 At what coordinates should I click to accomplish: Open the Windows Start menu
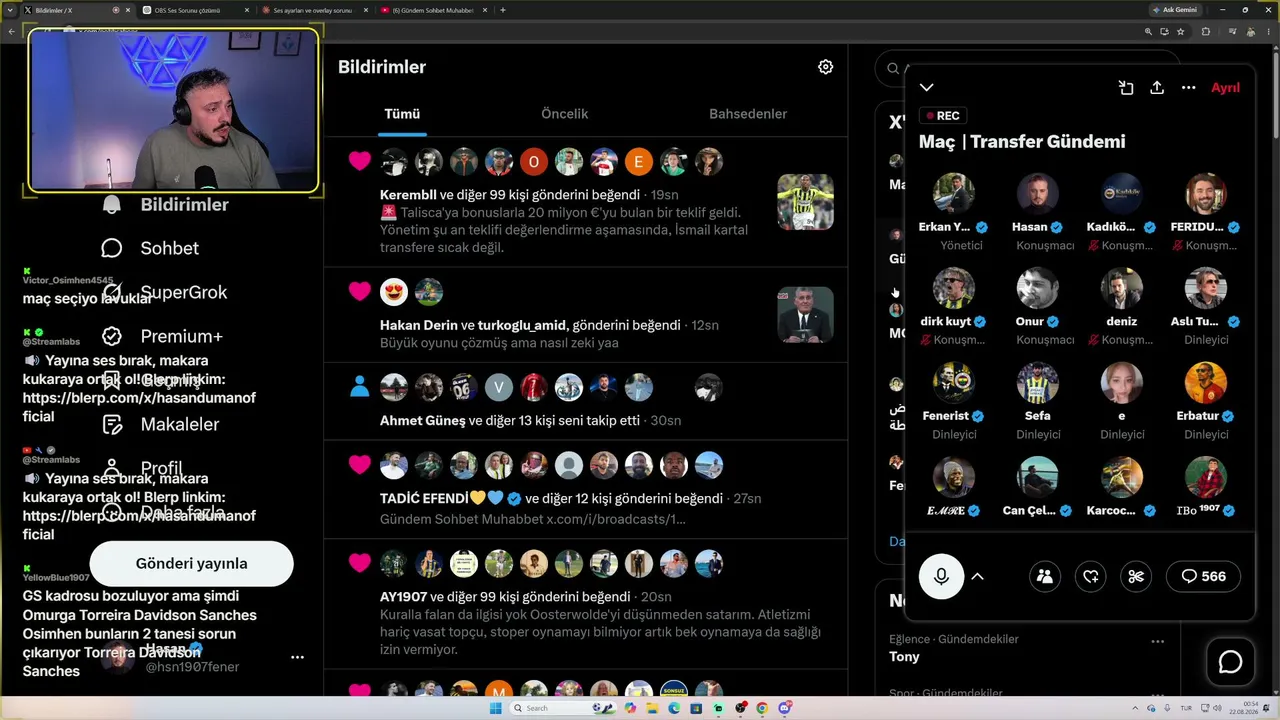496,708
